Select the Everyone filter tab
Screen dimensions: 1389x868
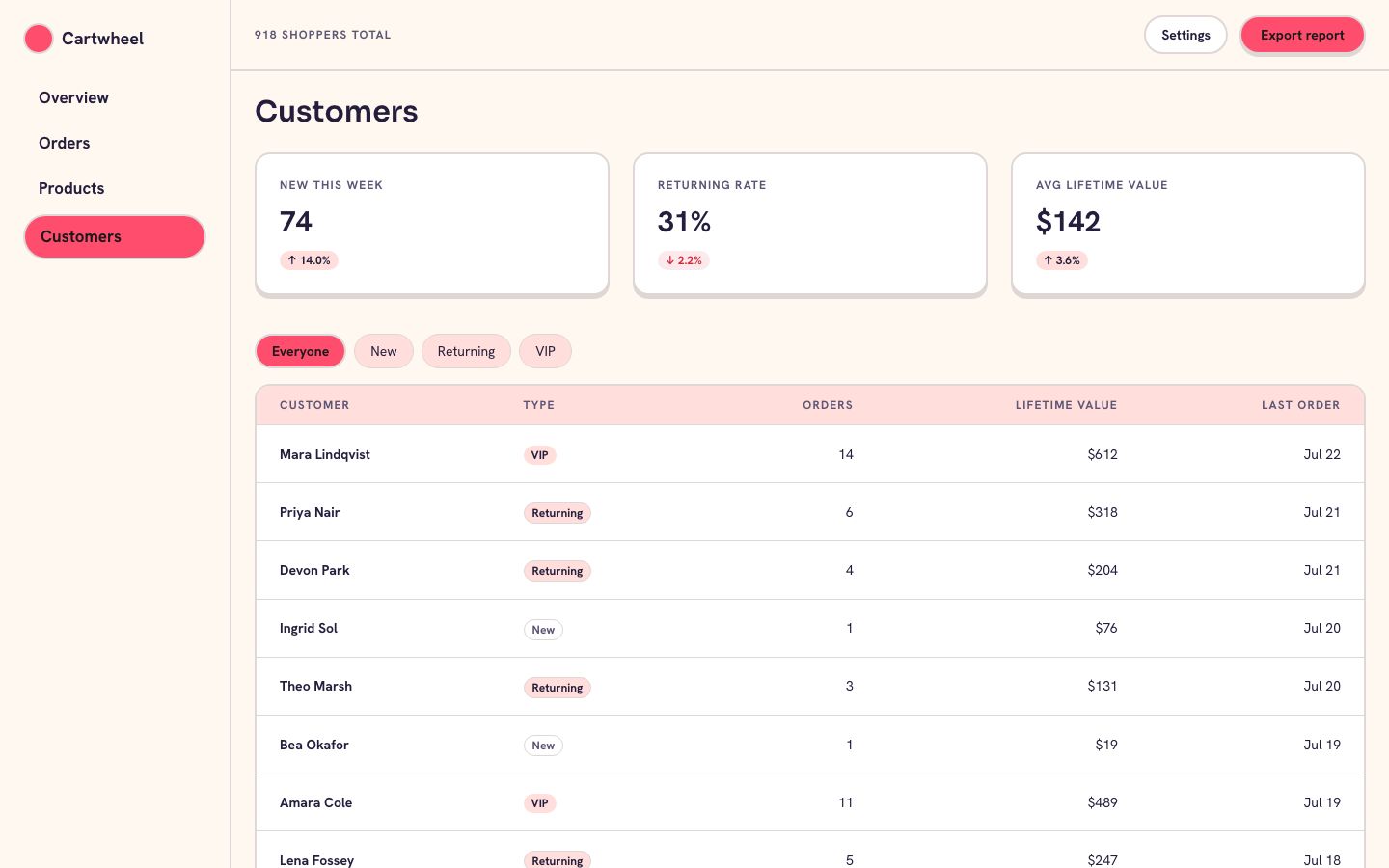point(300,351)
